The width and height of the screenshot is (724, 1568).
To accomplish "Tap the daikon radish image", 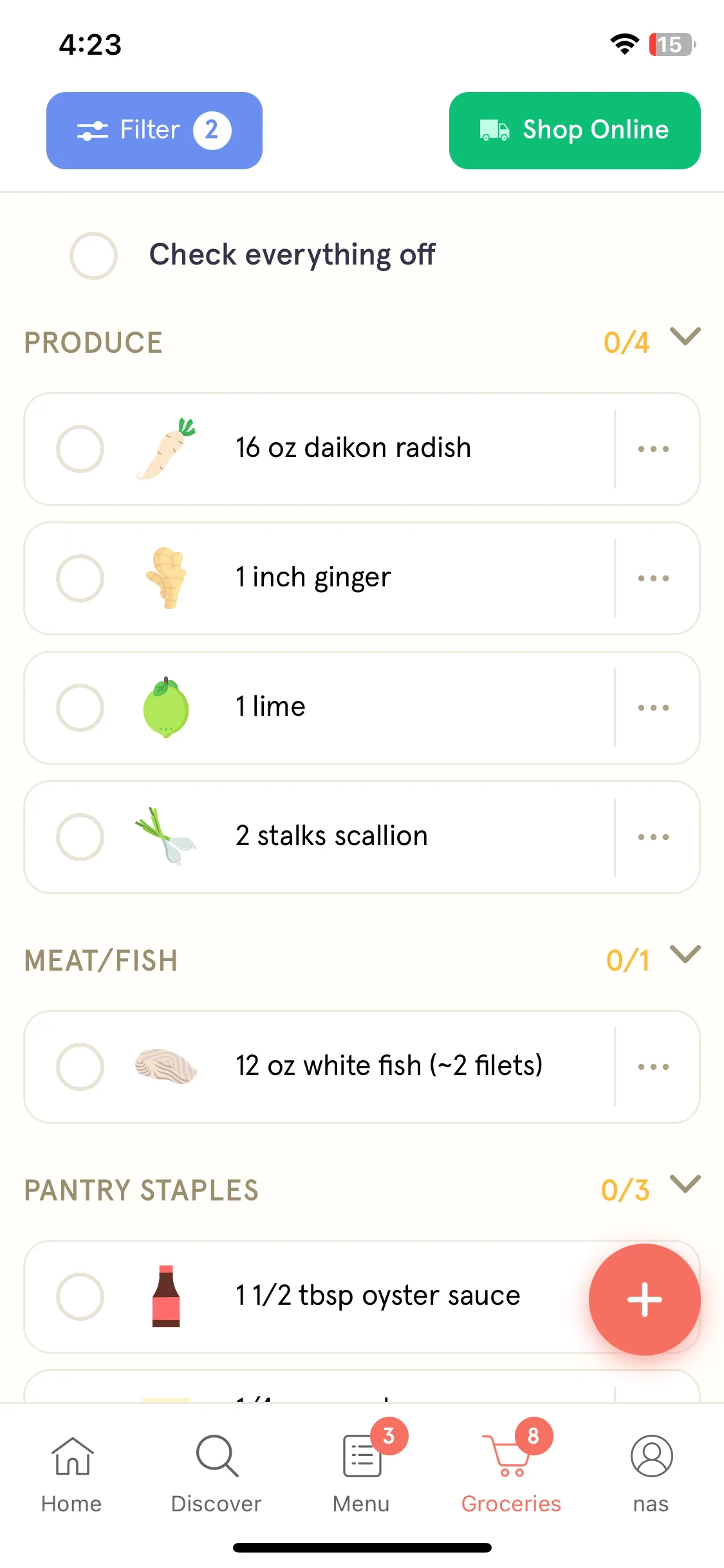I will [x=166, y=449].
